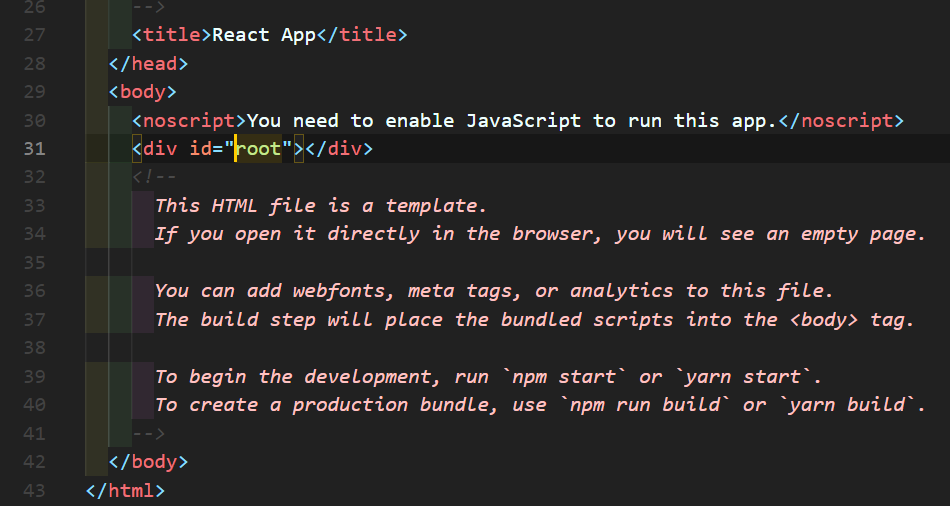Viewport: 950px width, 506px height.
Task: Click 'This HTML file is a template.' comment
Action: coord(321,206)
